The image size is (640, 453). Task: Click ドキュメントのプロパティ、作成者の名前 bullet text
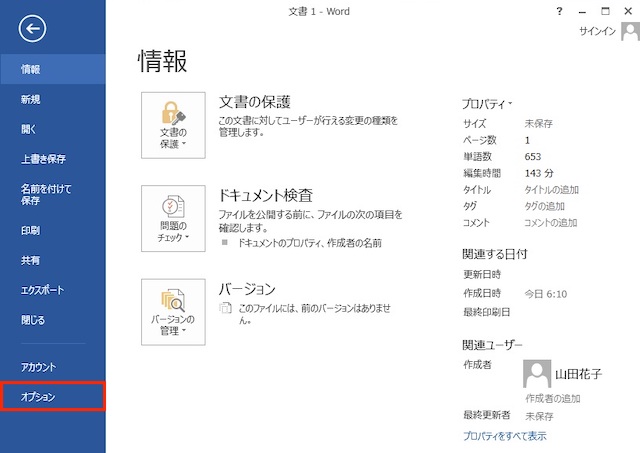(x=309, y=243)
